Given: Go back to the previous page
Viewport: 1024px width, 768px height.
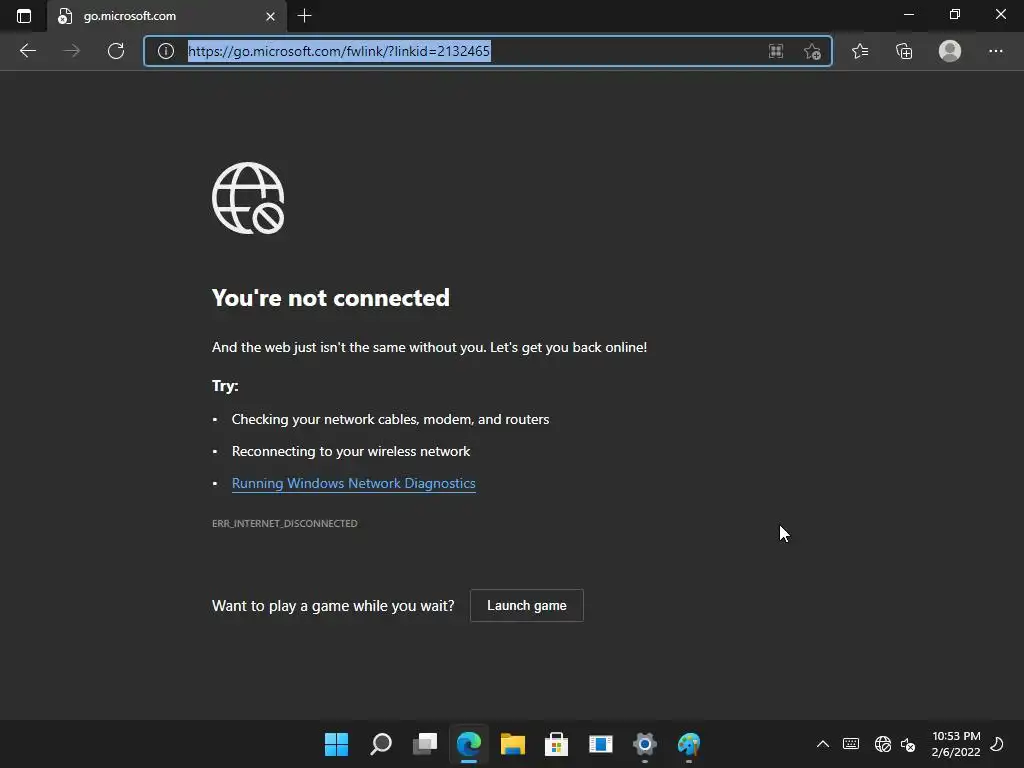Looking at the screenshot, I should coord(27,51).
